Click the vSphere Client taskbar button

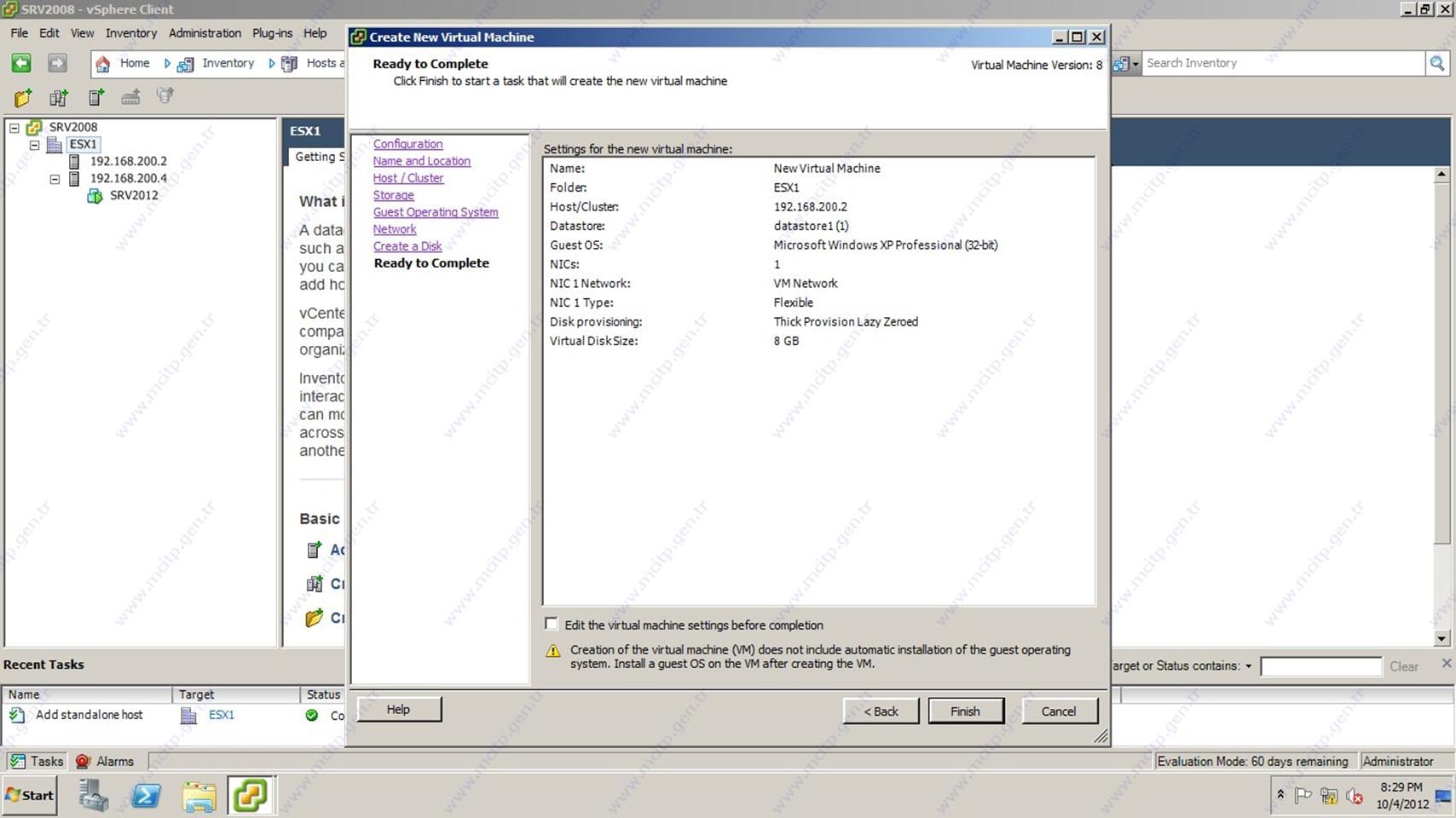tap(250, 796)
